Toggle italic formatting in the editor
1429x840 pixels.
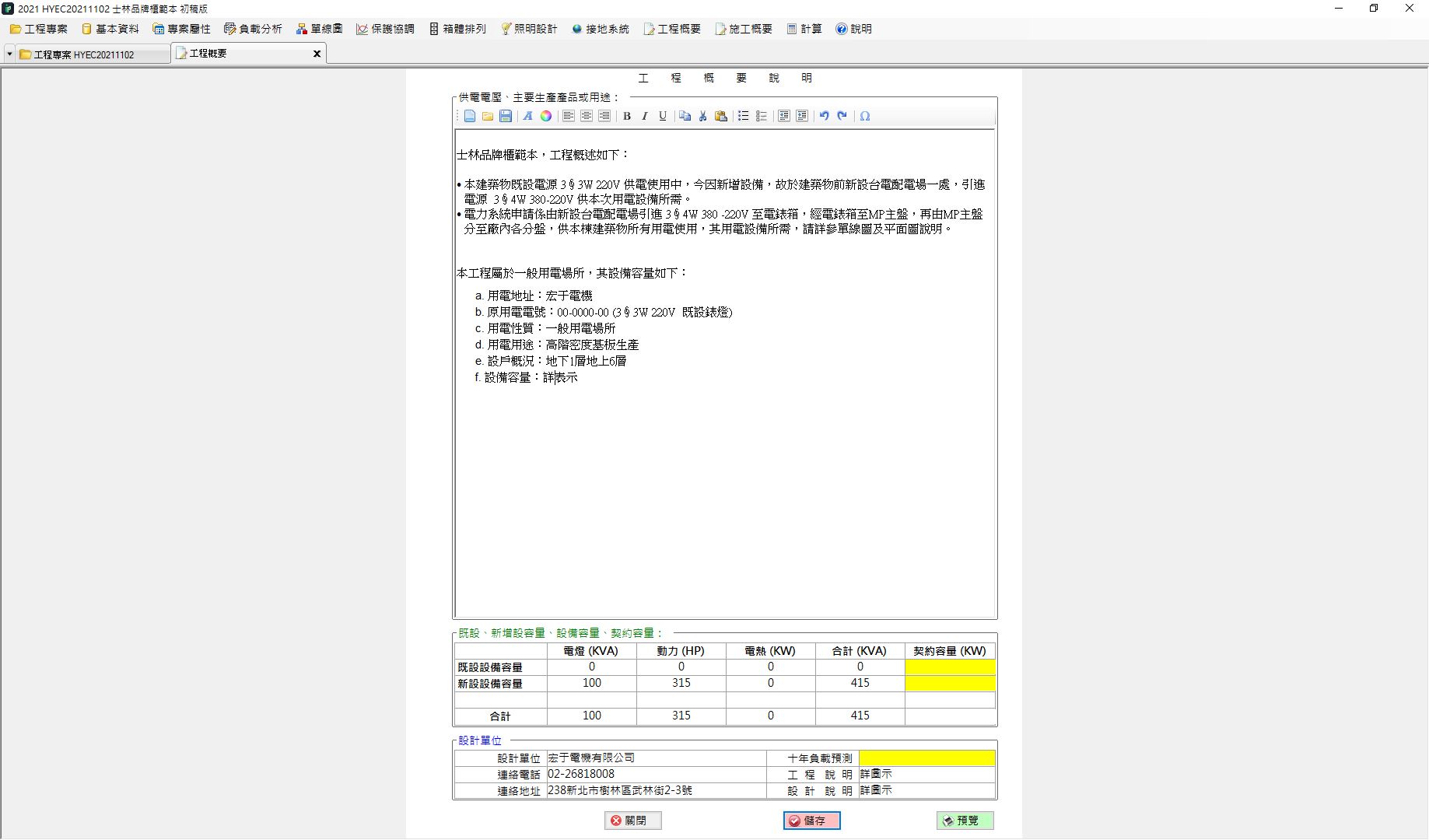[x=645, y=116]
